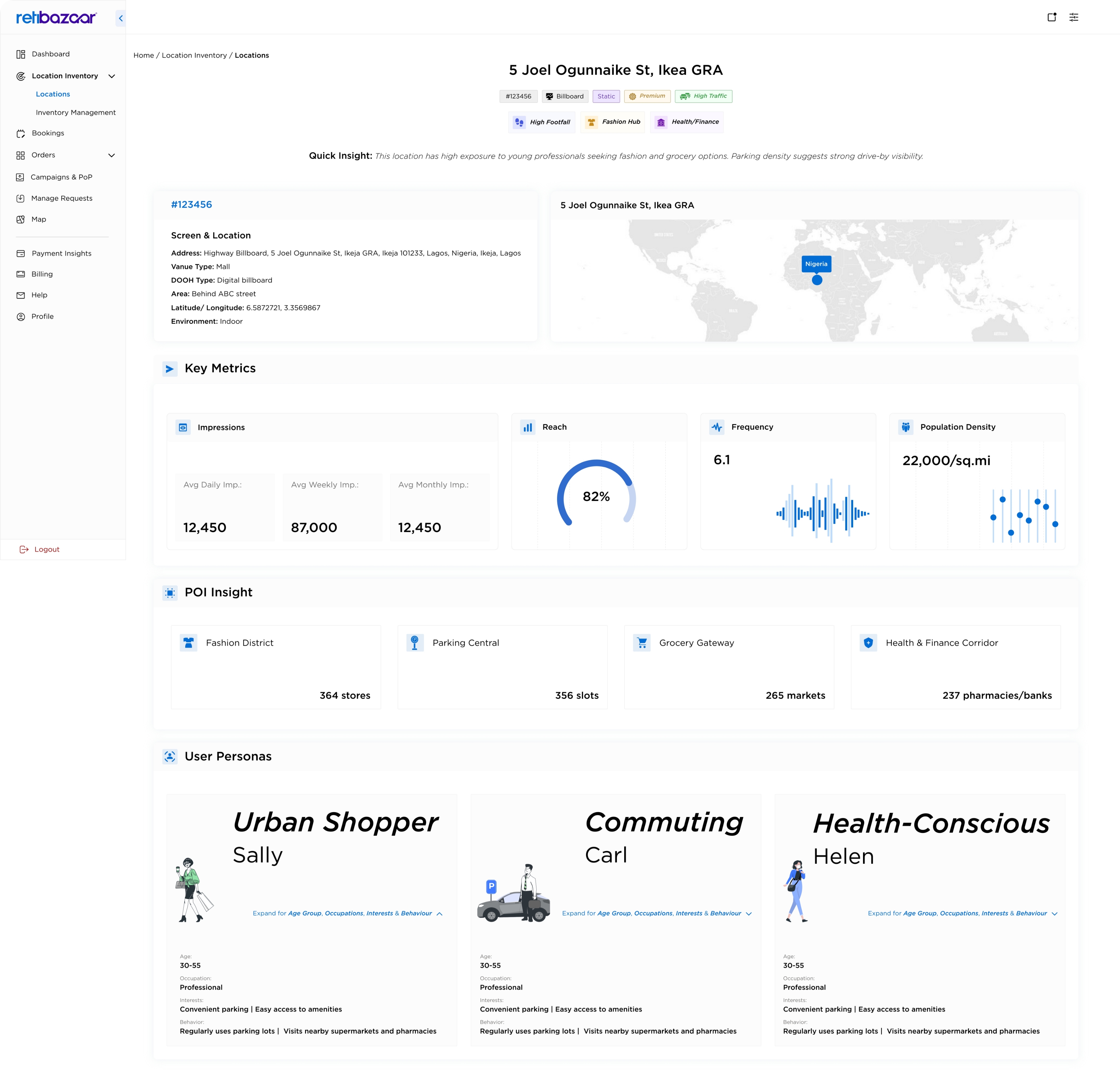
Task: Click the Location Inventory target icon
Action: coord(21,76)
